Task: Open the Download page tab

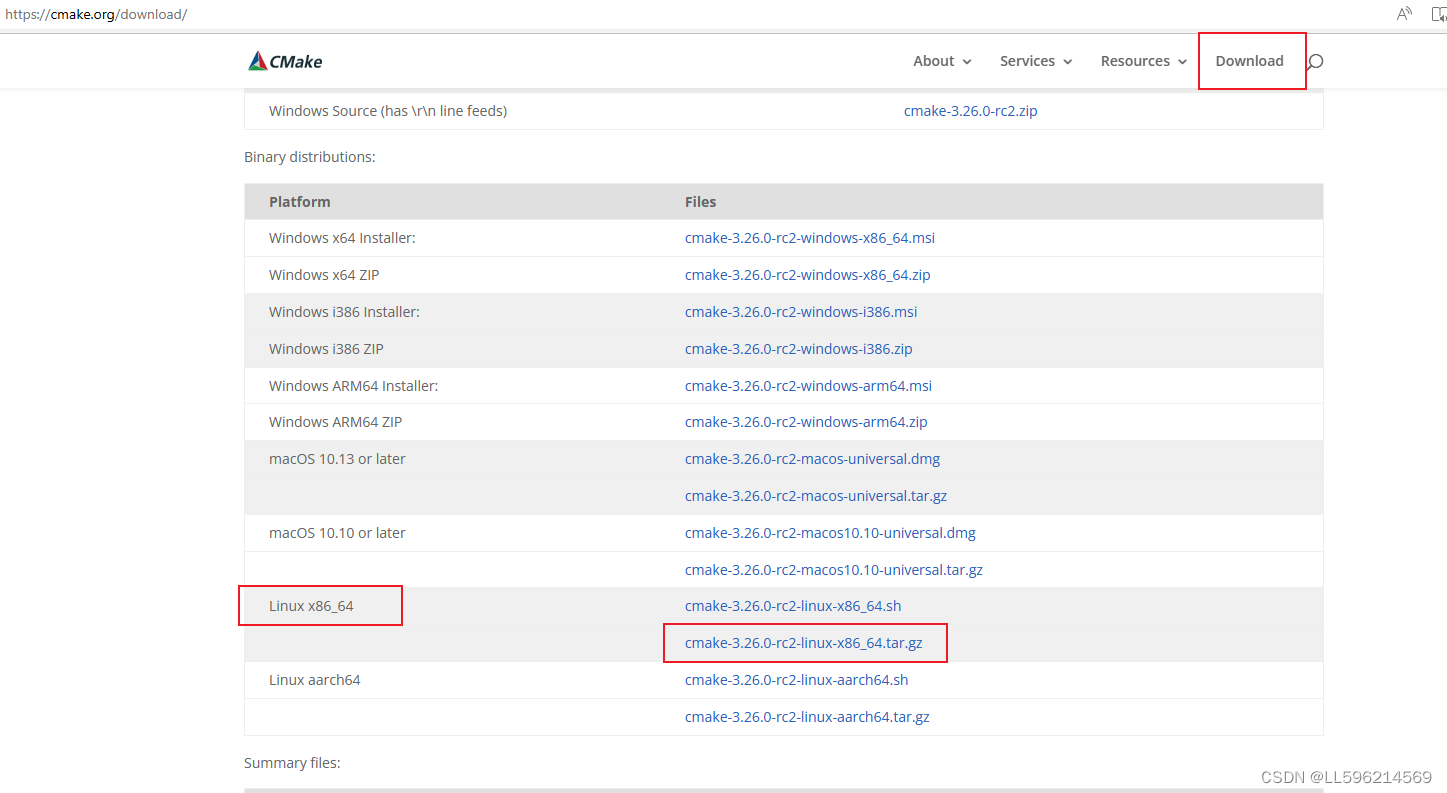Action: pos(1249,61)
